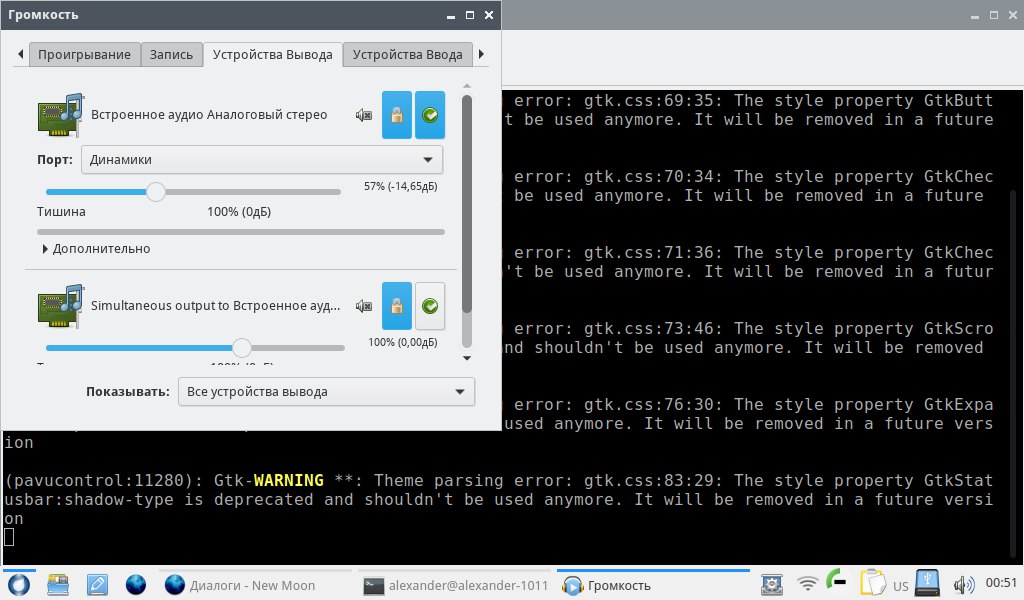Screen dimensions: 1024x600
Task: Click the Громкость taskbar button
Action: coord(653,586)
